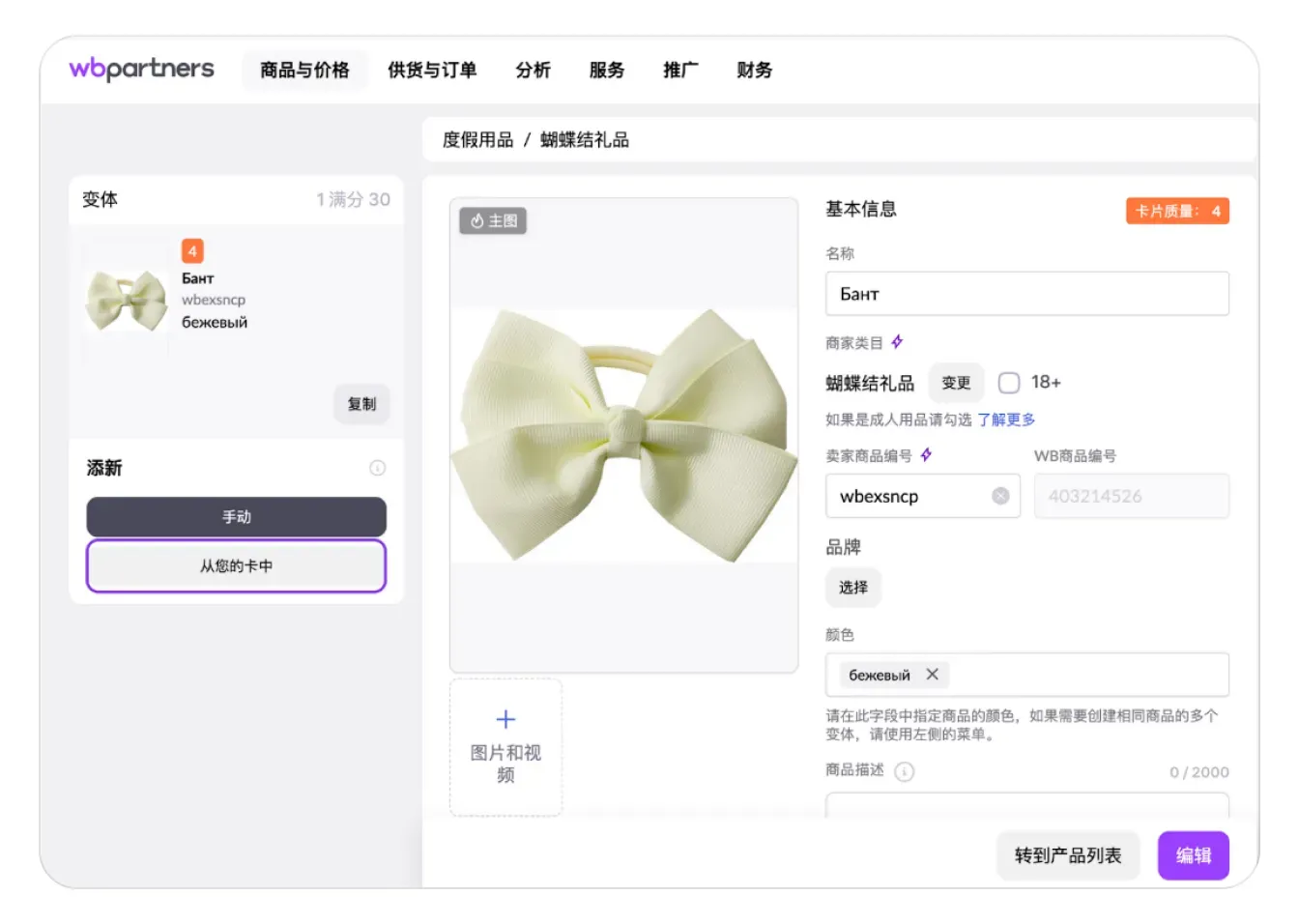Image resolution: width=1299 pixels, height=924 pixels.
Task: Click the lightning icon beside 商家类目
Action: pyautogui.click(x=898, y=340)
